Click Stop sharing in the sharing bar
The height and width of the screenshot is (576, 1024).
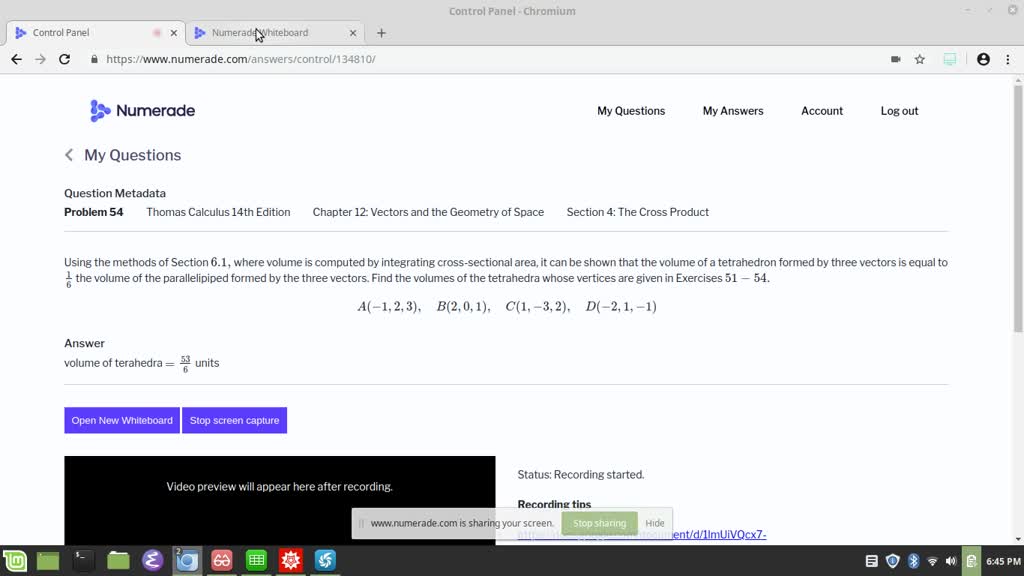tap(599, 523)
